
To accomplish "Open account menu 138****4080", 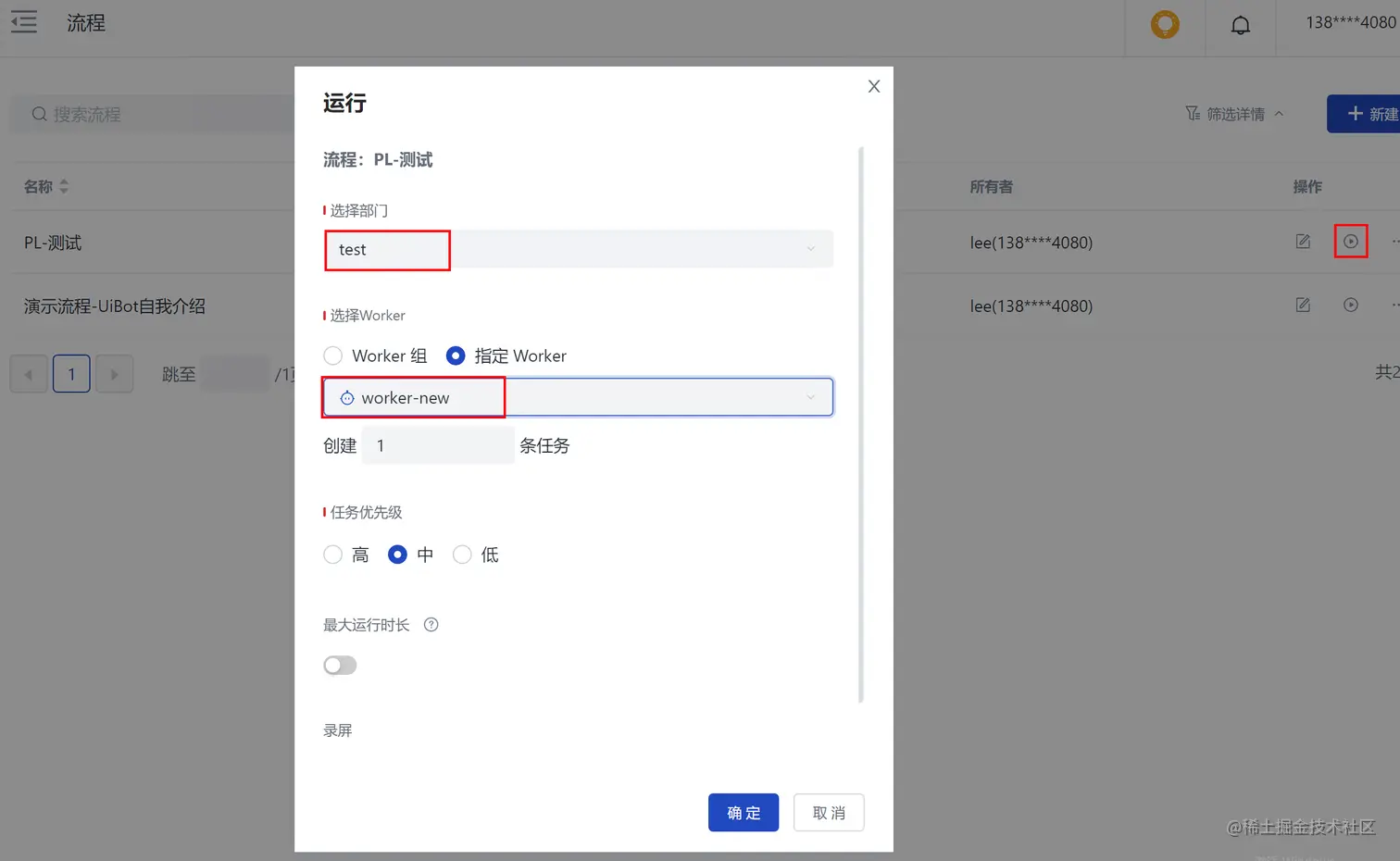I will [x=1351, y=22].
